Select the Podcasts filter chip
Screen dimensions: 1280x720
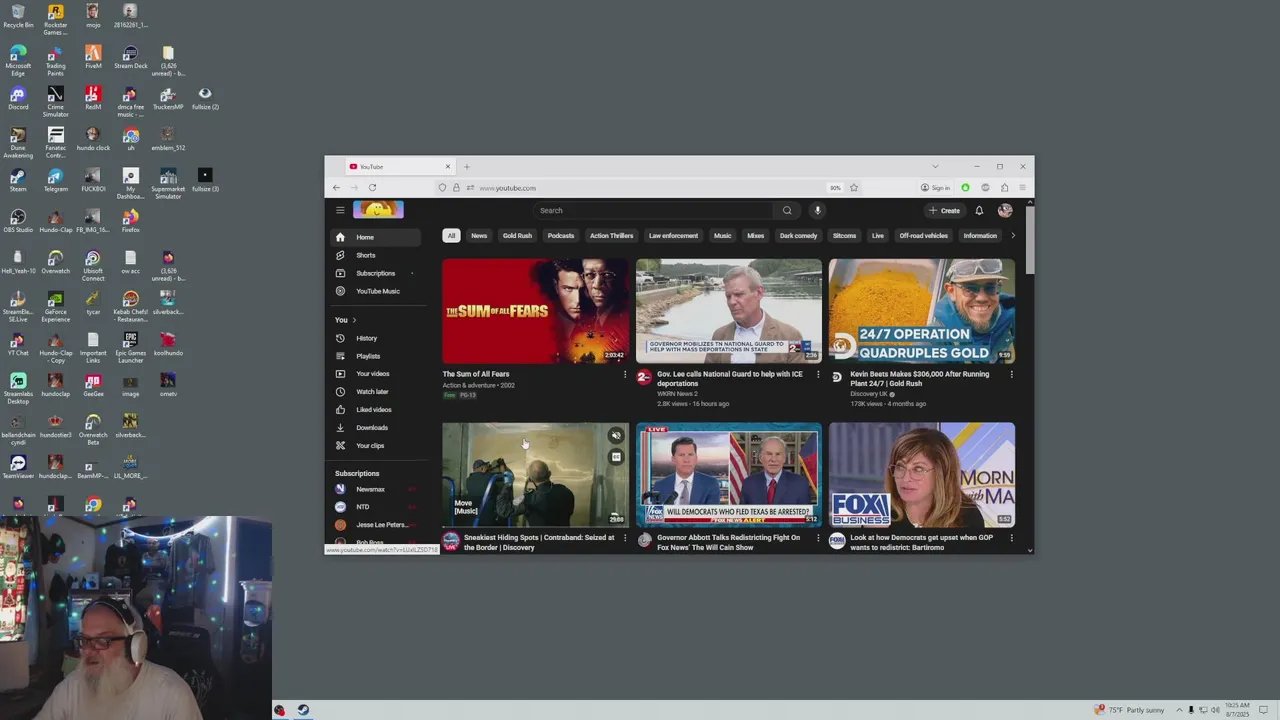[x=561, y=236]
